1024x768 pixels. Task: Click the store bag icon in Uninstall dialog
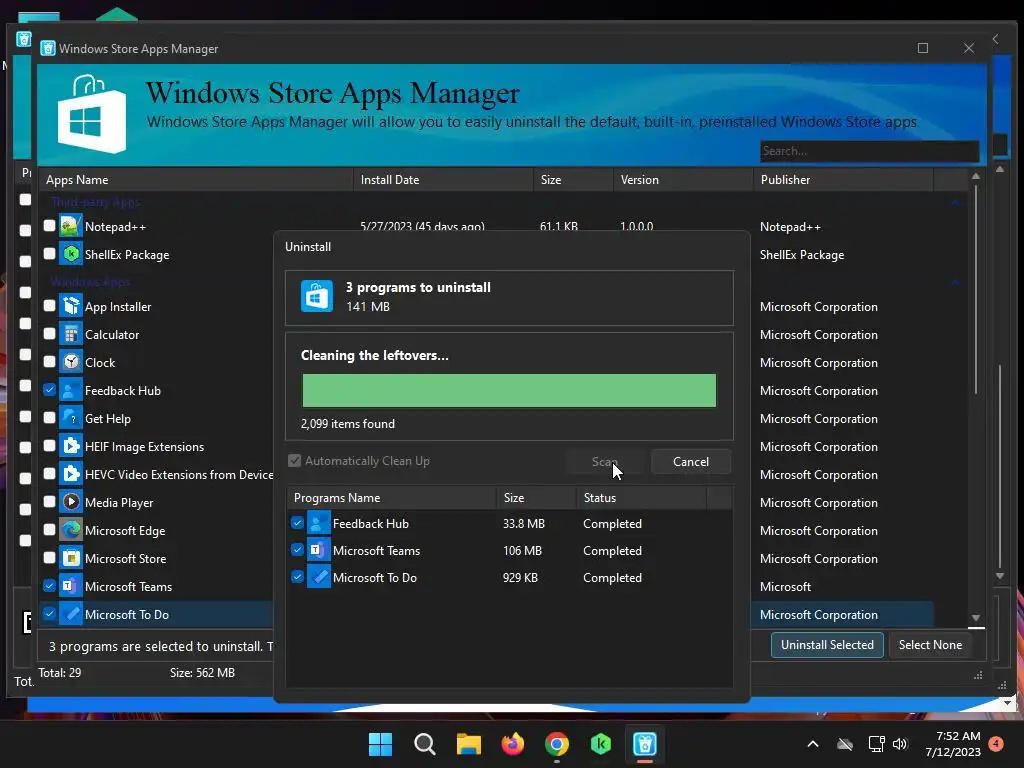(317, 296)
